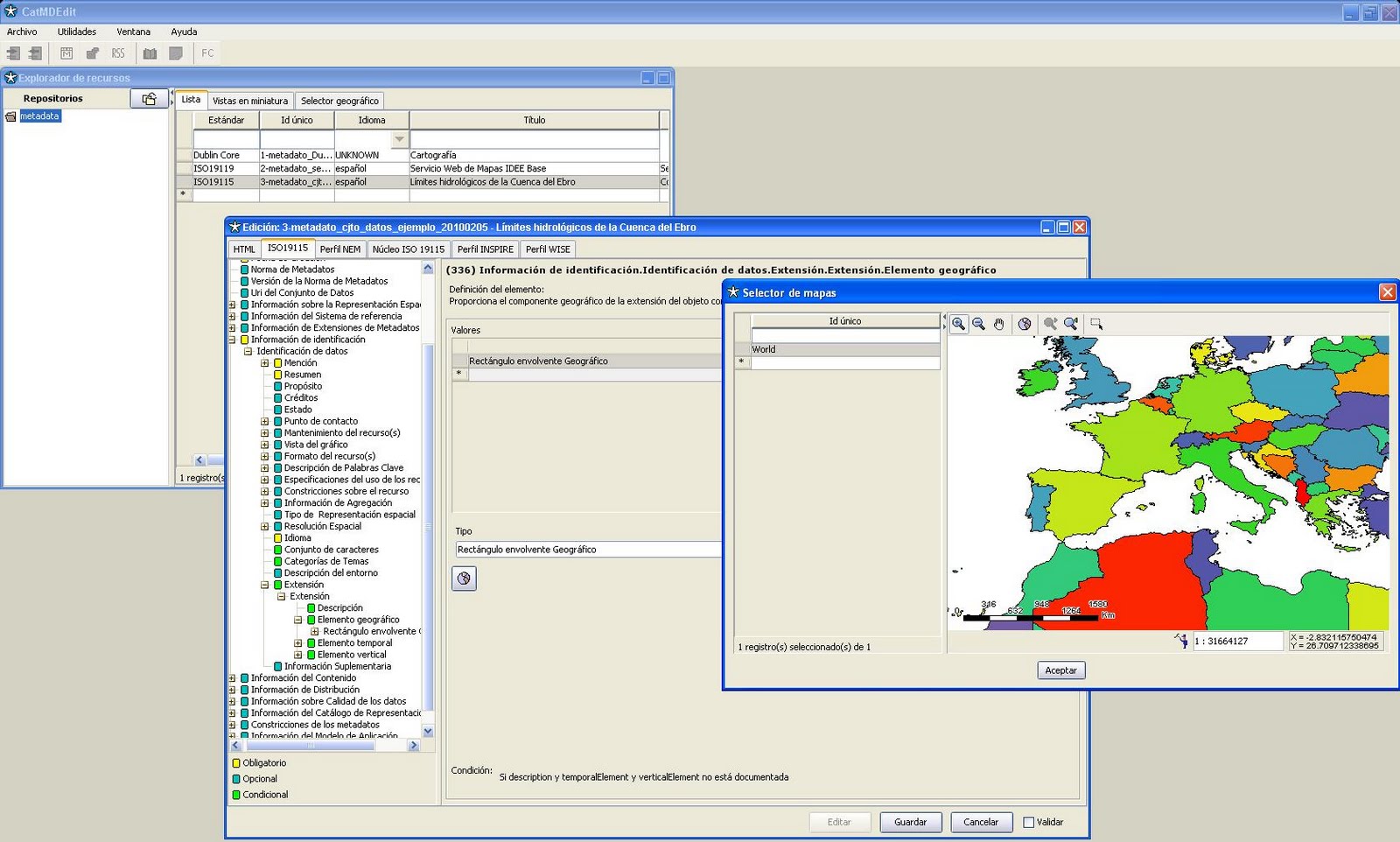Click the Guardar button
This screenshot has width=1400, height=842.
point(911,823)
